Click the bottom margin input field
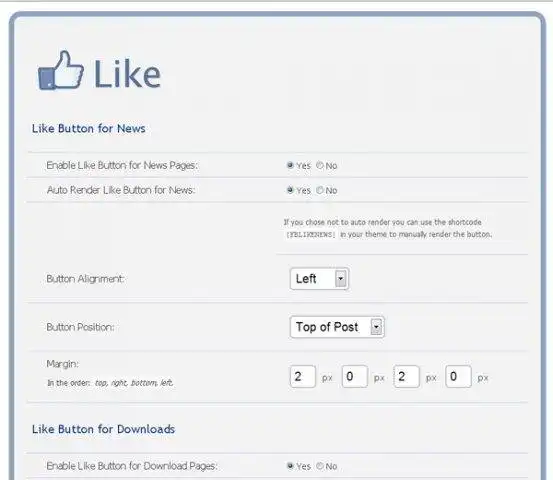The image size is (553, 480). click(406, 377)
